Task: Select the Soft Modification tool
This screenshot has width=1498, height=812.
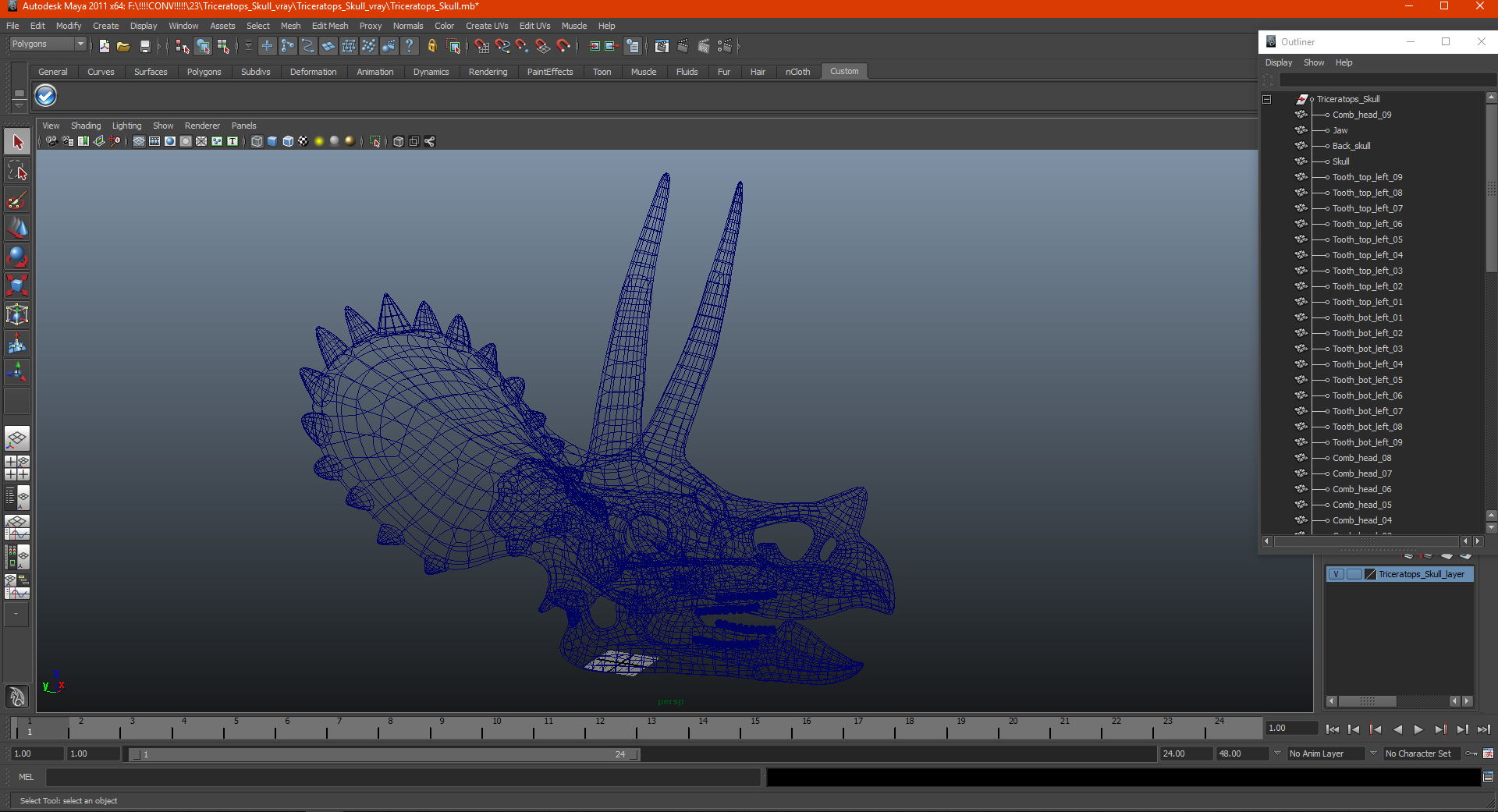Action: click(x=17, y=343)
